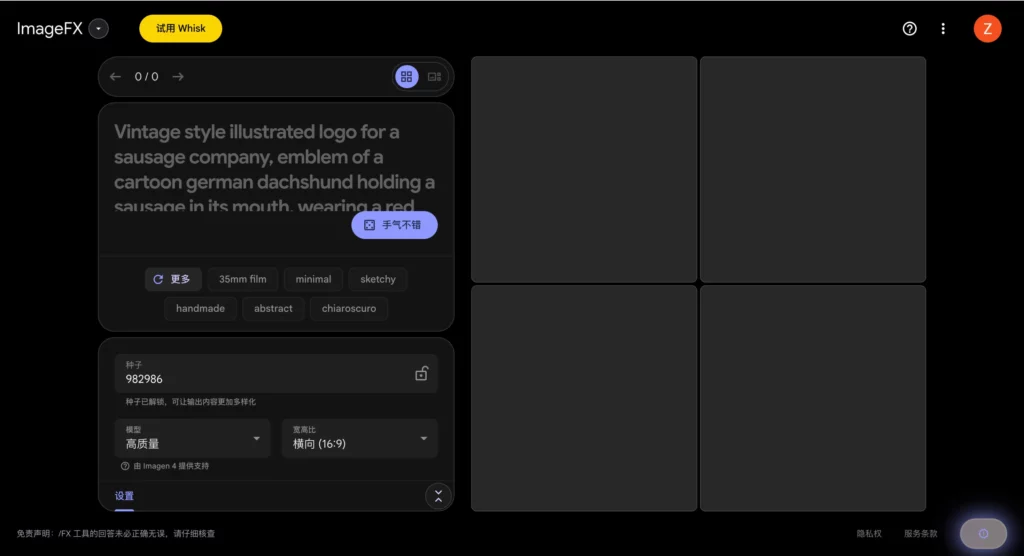
Task: Click the seed unlocked hint text
Action: point(191,402)
